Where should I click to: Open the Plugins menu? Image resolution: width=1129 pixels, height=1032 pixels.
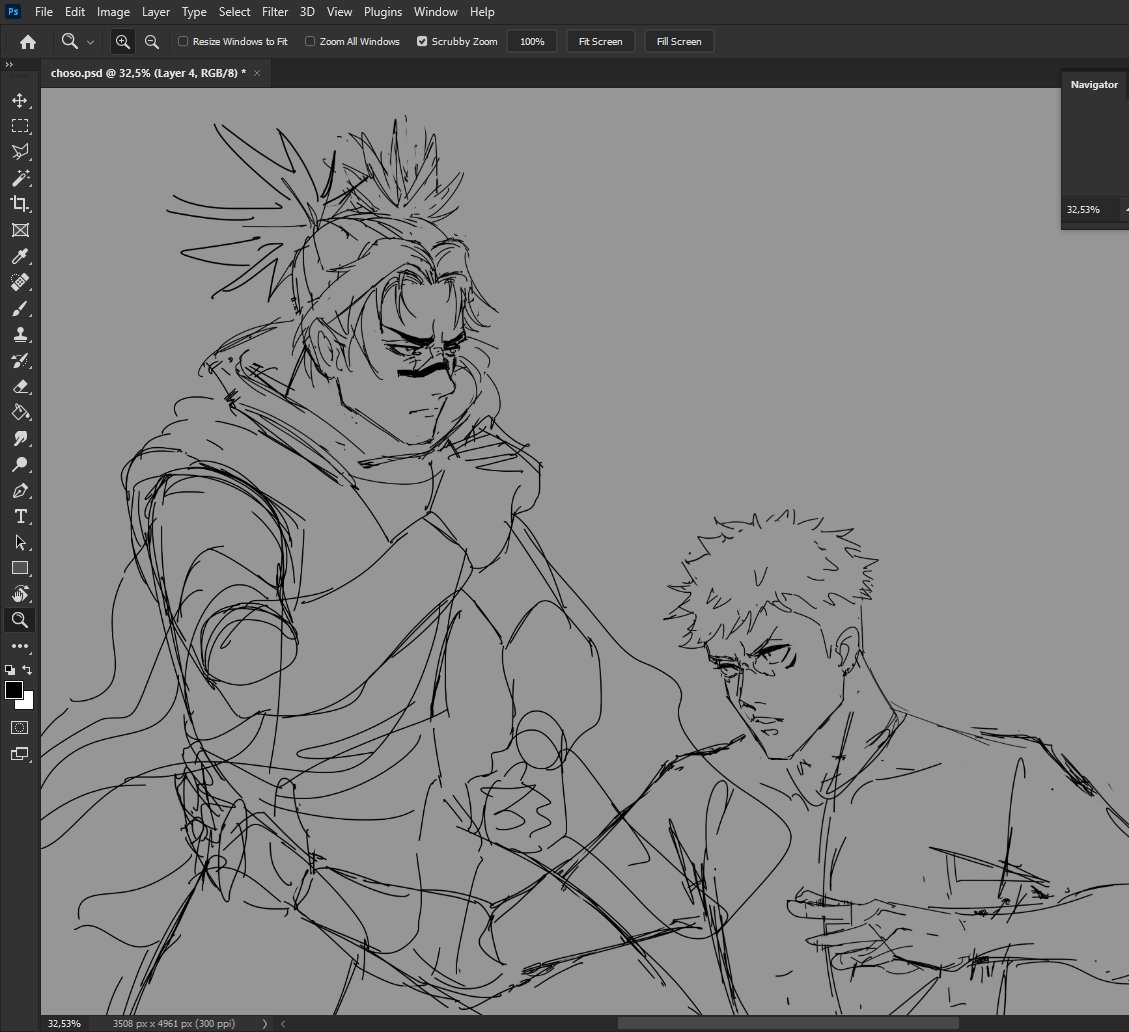click(383, 12)
